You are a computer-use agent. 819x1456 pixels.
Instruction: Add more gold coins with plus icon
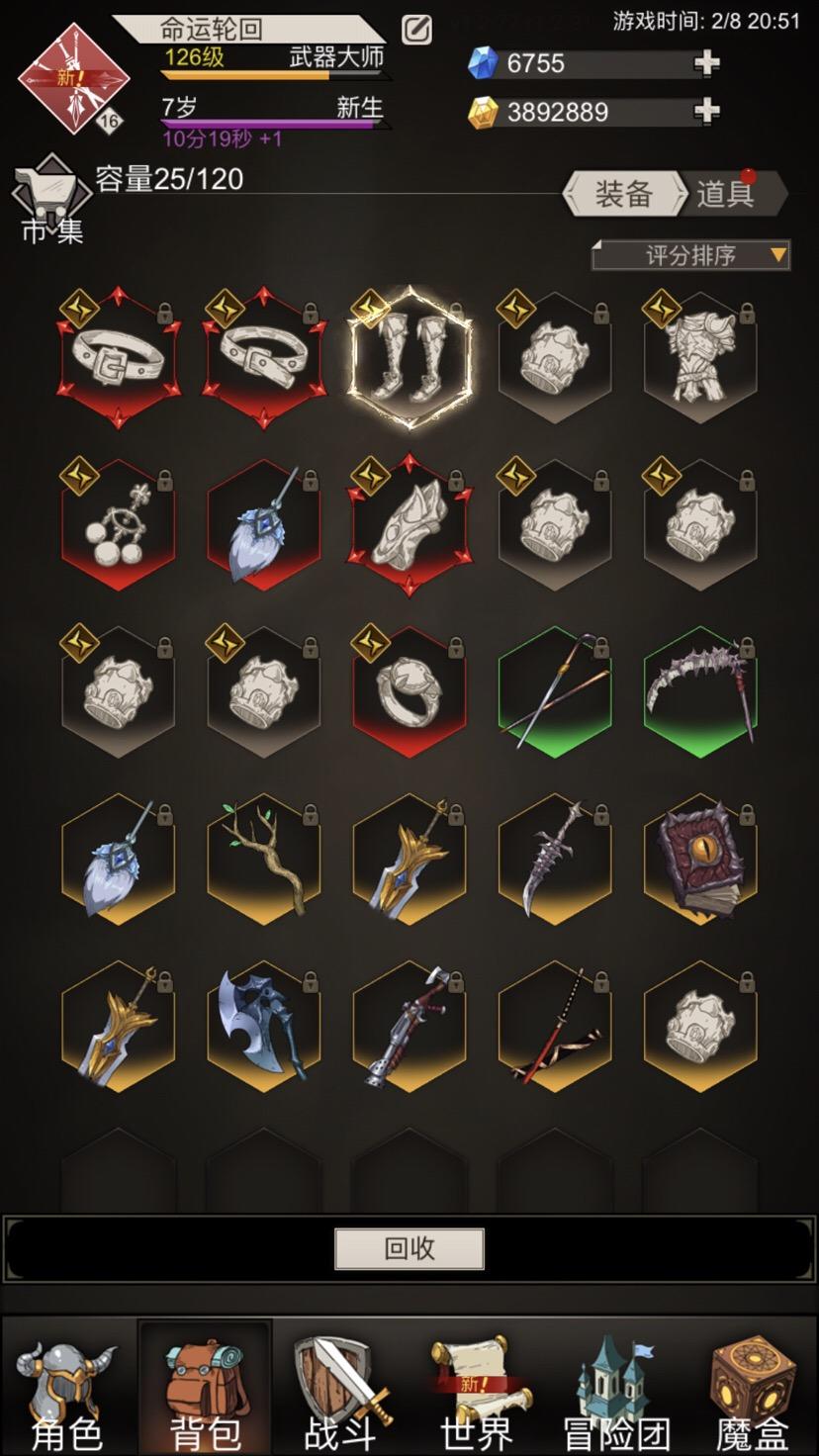(x=706, y=111)
